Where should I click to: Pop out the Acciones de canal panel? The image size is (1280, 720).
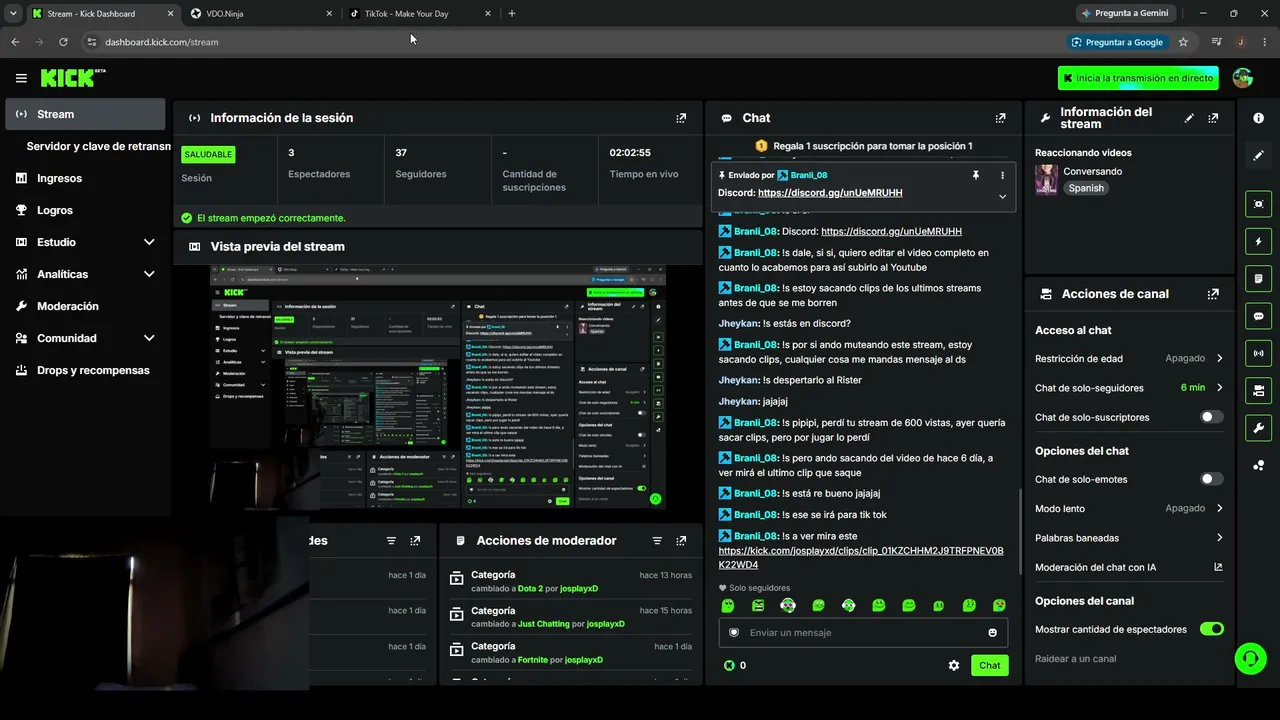[1213, 294]
